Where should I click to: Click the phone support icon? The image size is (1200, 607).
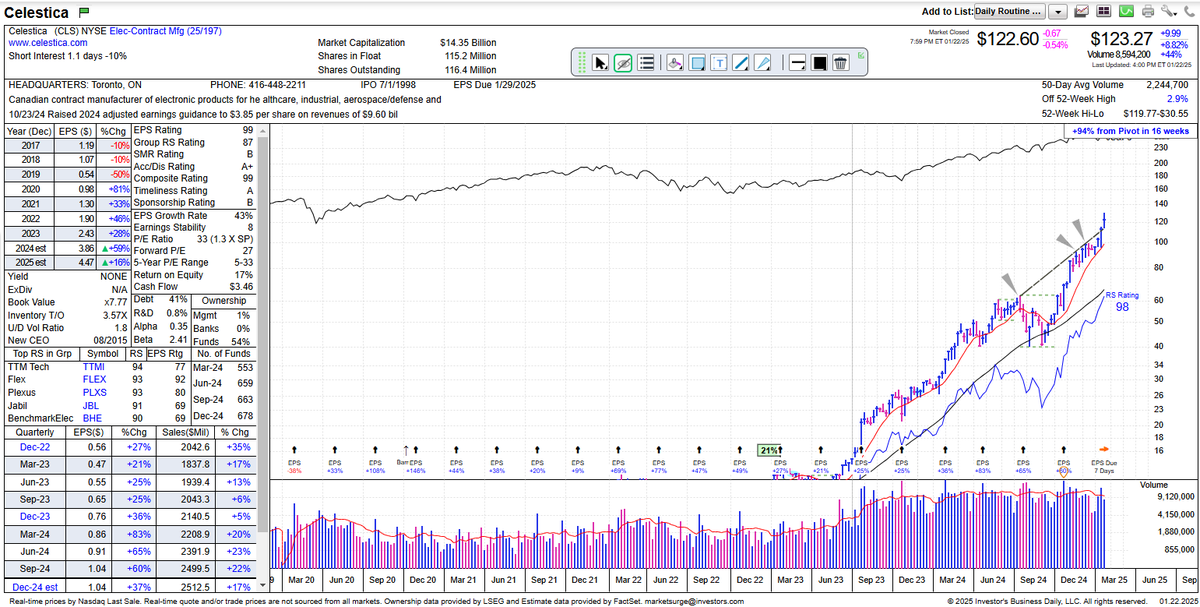point(1189,11)
